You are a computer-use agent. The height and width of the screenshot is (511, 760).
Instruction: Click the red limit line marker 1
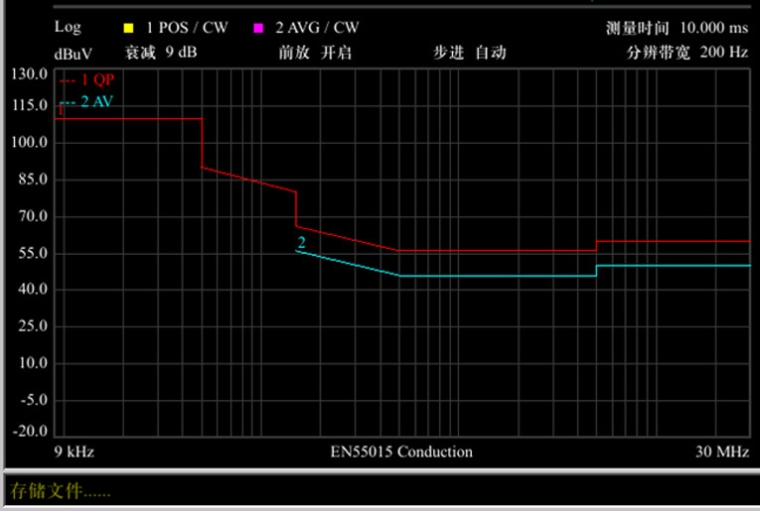[x=60, y=111]
